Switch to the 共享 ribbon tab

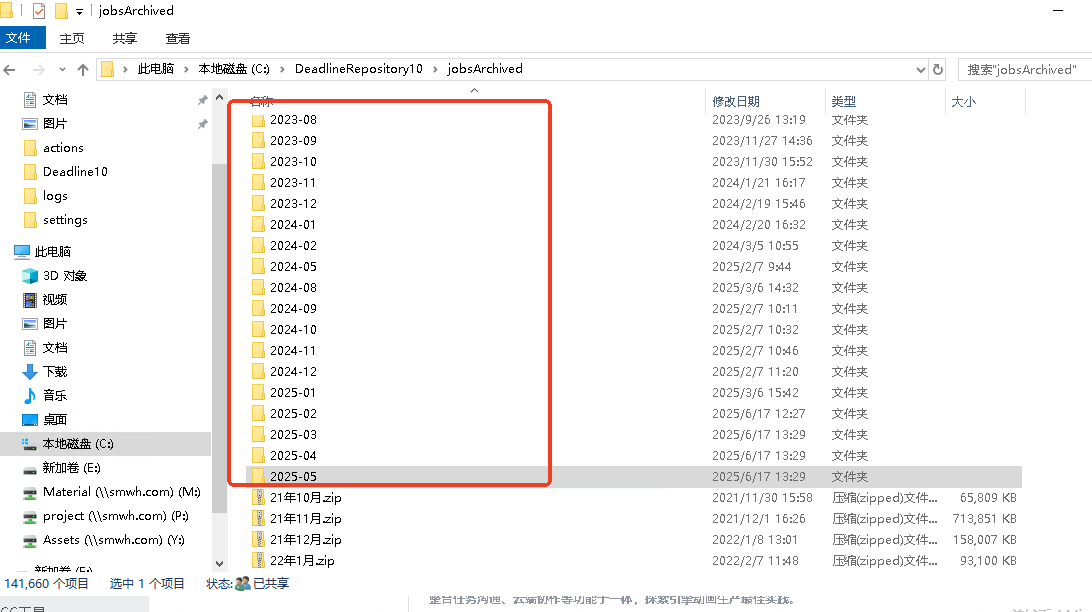[125, 38]
